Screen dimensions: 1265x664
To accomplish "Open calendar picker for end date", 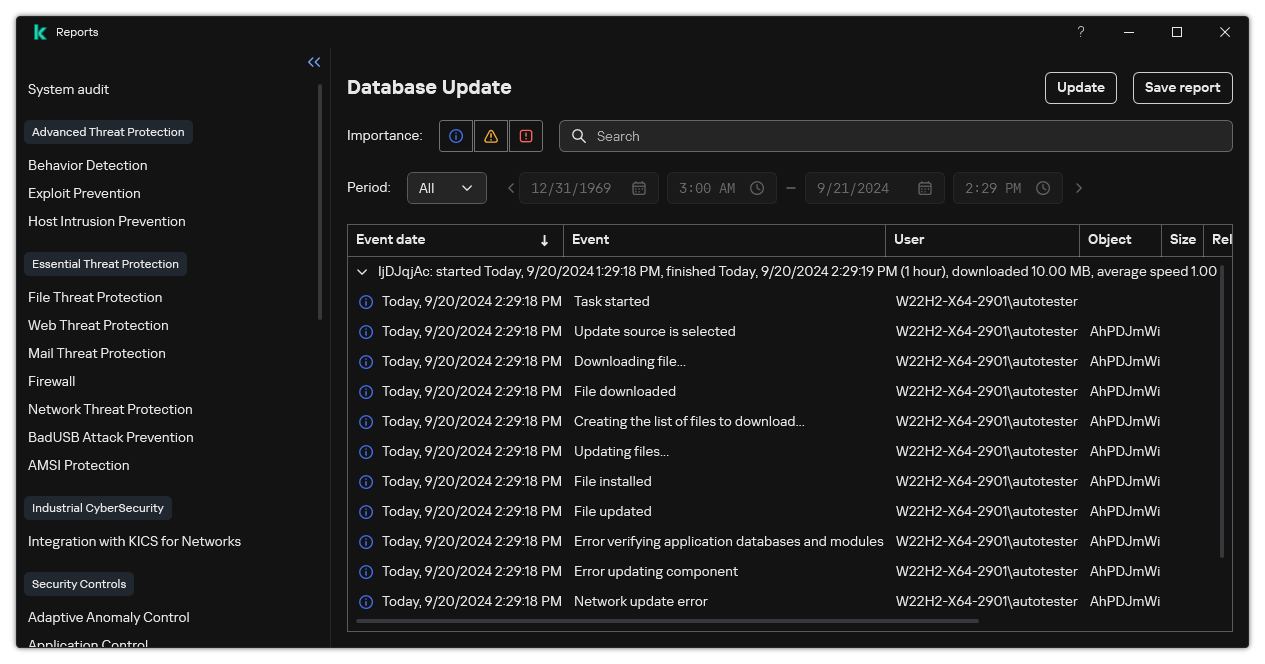I will pos(925,188).
